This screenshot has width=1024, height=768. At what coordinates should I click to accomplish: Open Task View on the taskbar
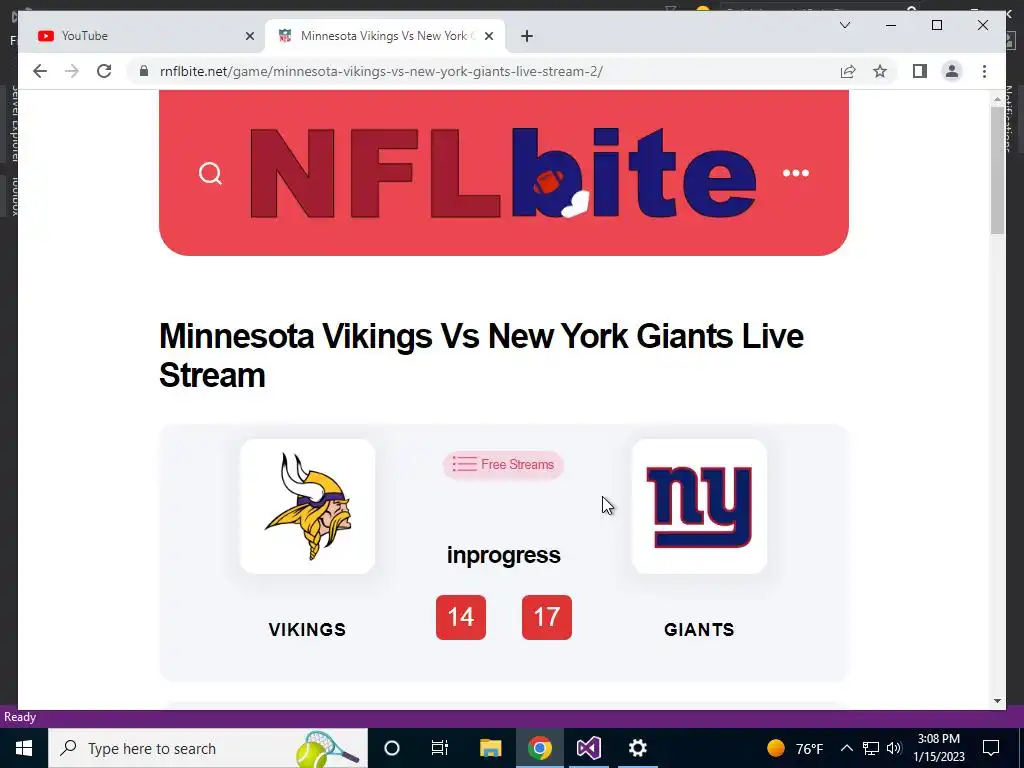pyautogui.click(x=440, y=748)
